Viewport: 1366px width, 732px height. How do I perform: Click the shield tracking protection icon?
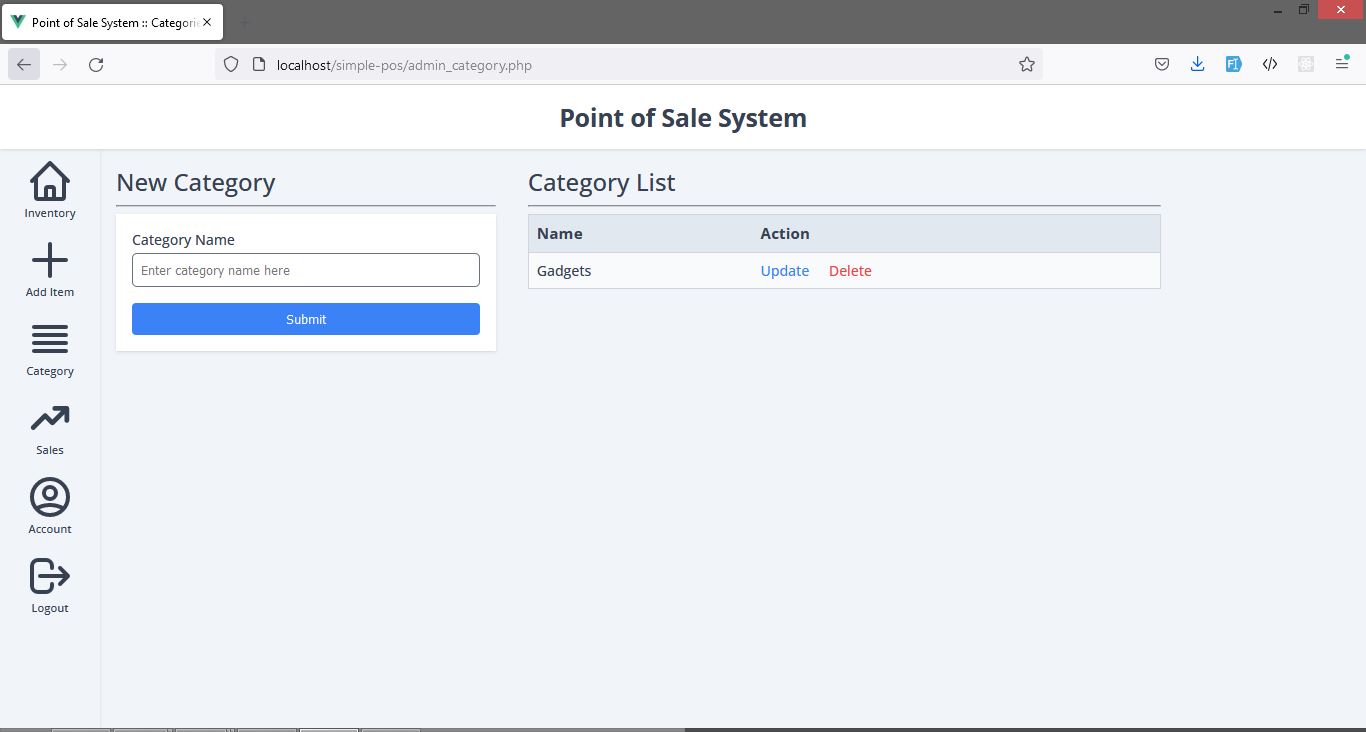(231, 64)
